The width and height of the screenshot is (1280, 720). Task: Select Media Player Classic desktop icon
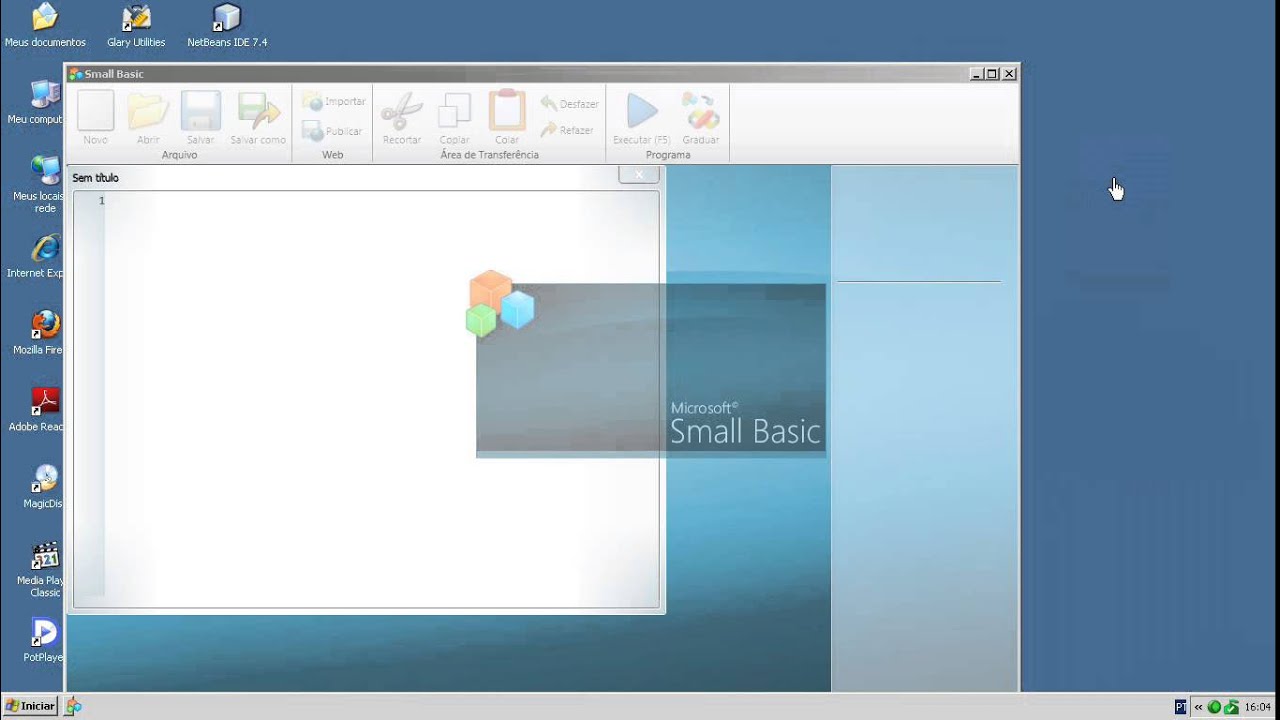tap(42, 570)
